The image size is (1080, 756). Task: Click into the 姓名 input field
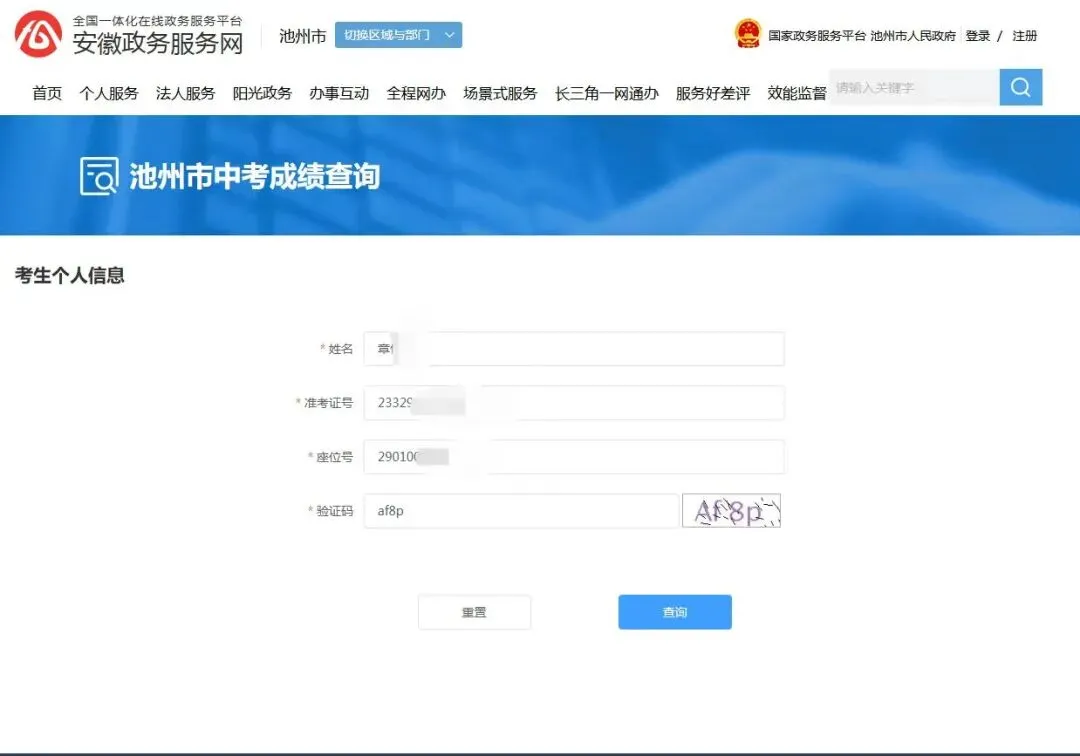[574, 349]
